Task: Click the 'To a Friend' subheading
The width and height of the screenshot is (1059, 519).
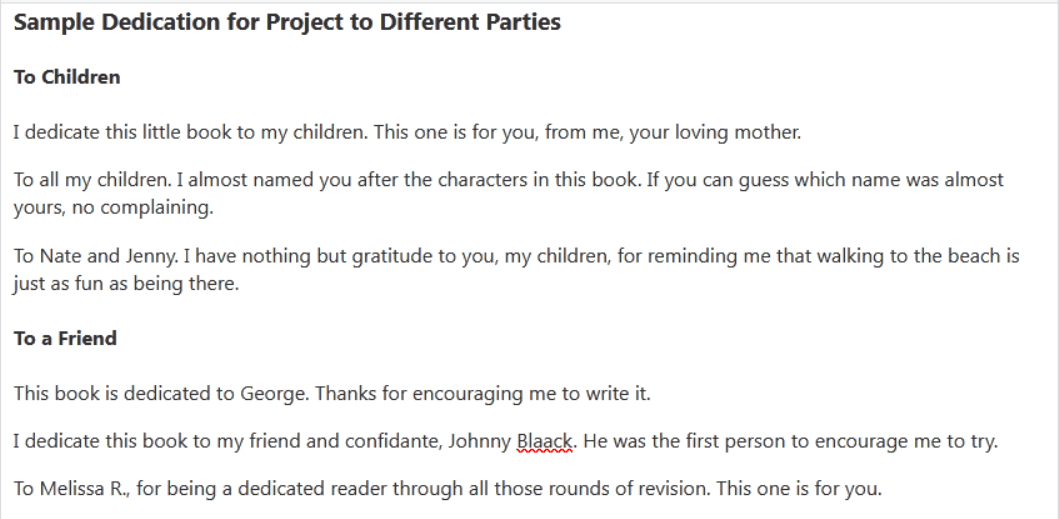Action: click(65, 338)
